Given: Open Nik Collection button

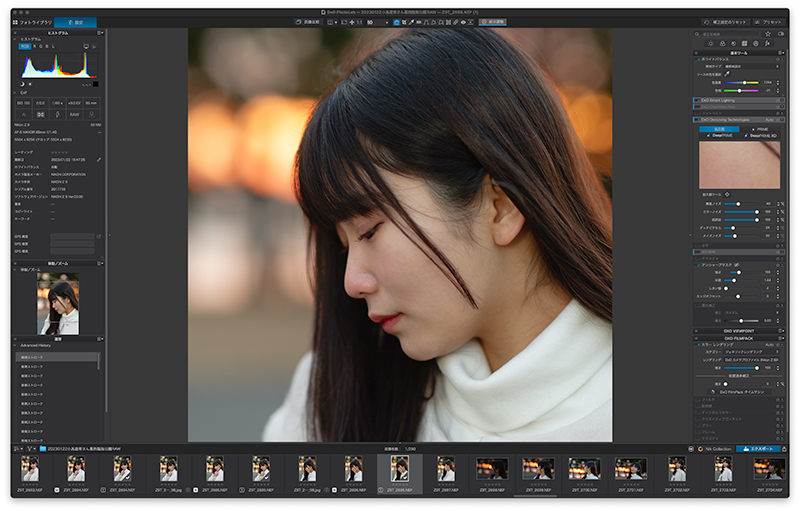Looking at the screenshot, I should [715, 449].
